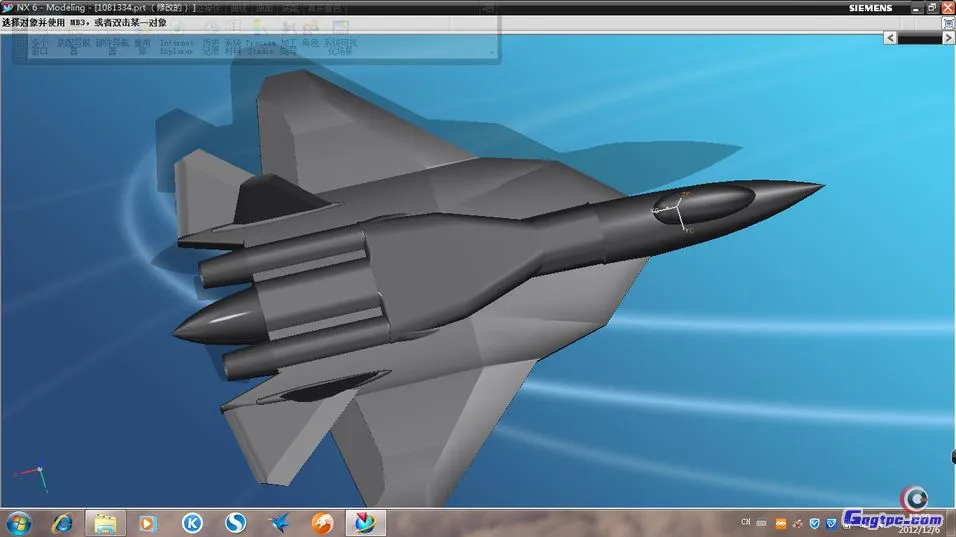This screenshot has height=537, width=956.
Task: Open Windows Media Player taskbar icon
Action: [148, 522]
